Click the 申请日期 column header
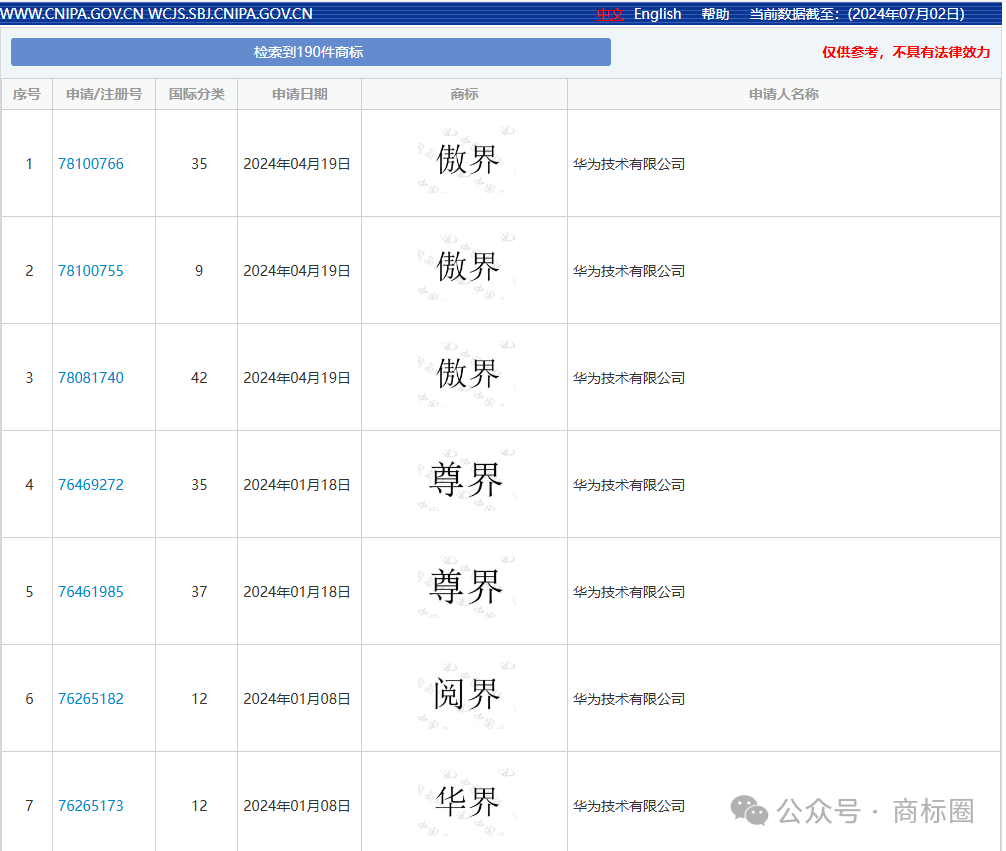This screenshot has width=1006, height=851. coord(299,94)
